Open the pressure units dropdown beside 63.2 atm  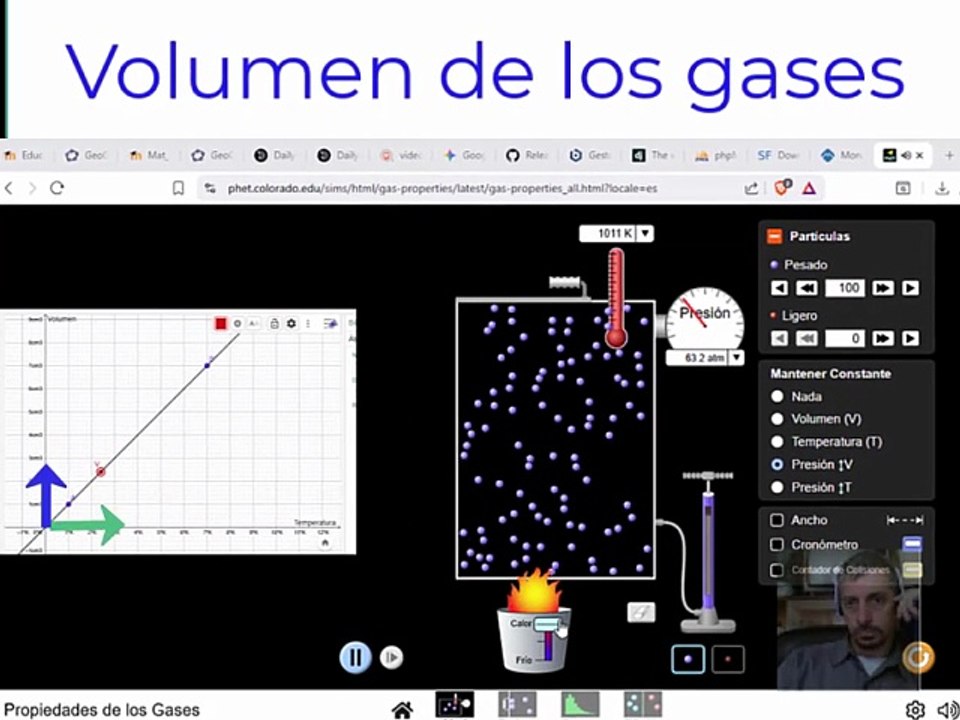click(737, 358)
